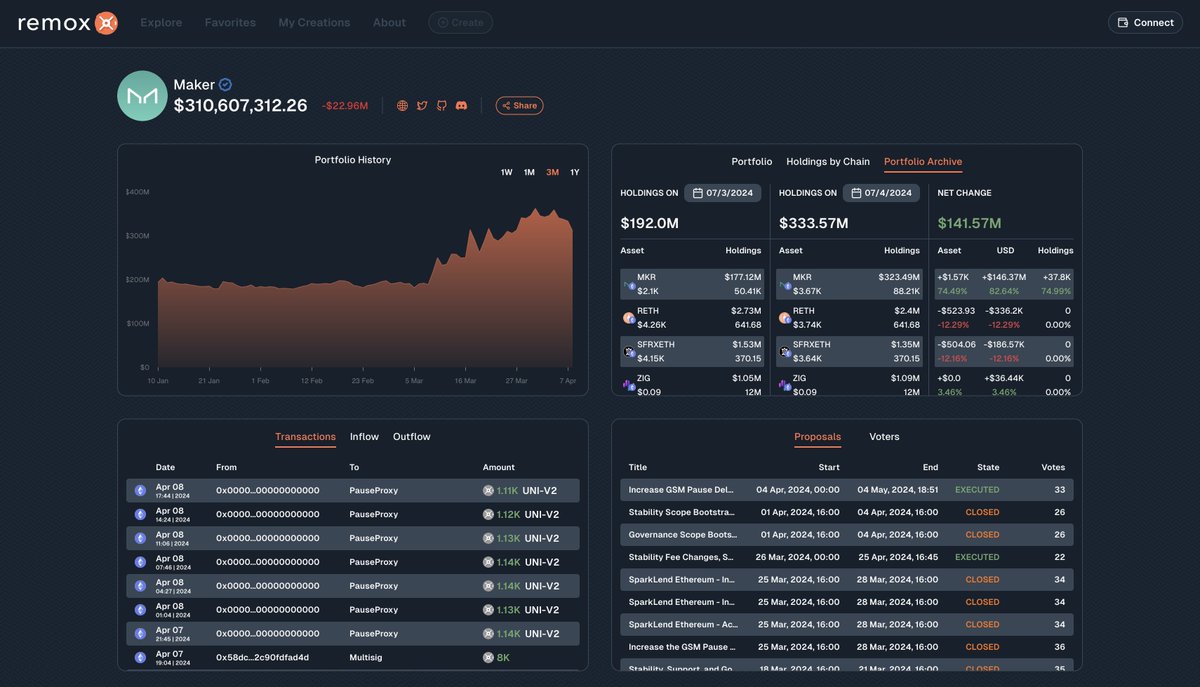This screenshot has height=687, width=1200.
Task: Click the Create button
Action: click(x=461, y=22)
